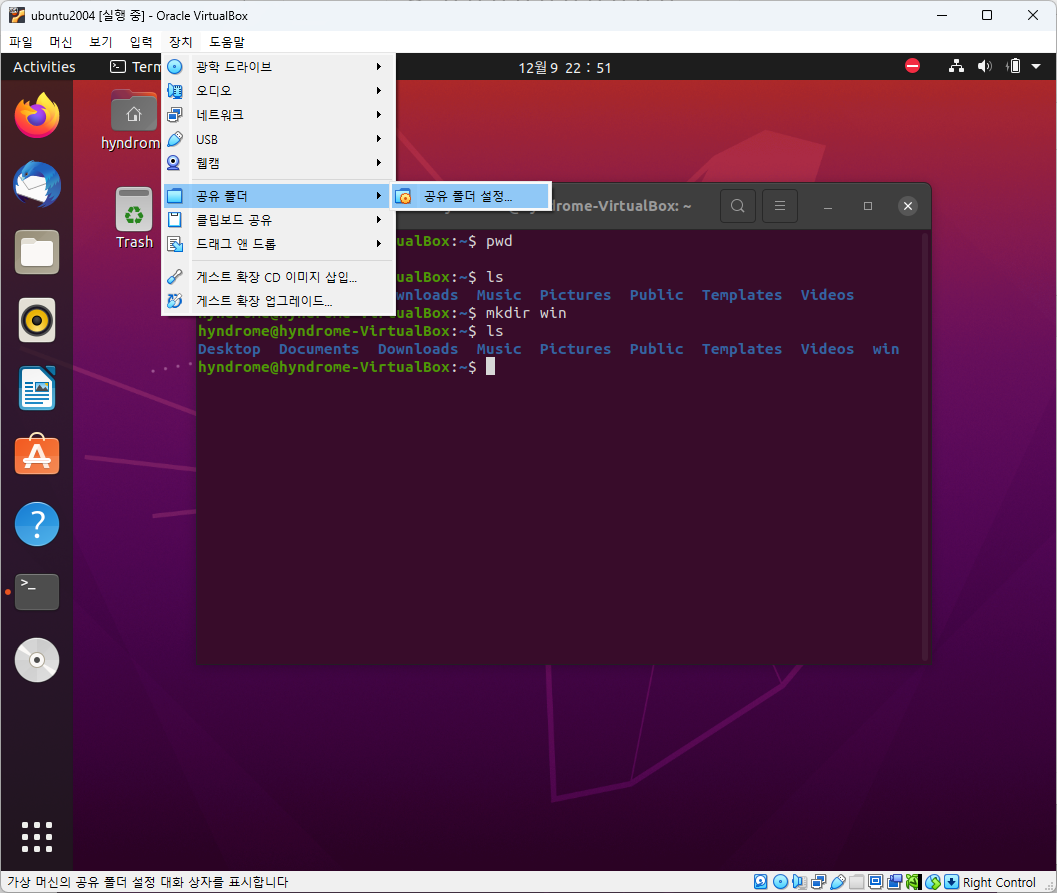Screen dimensions: 1057x893
Task: Expand the 클립보드 공유 submenu arrow
Action: (x=379, y=220)
